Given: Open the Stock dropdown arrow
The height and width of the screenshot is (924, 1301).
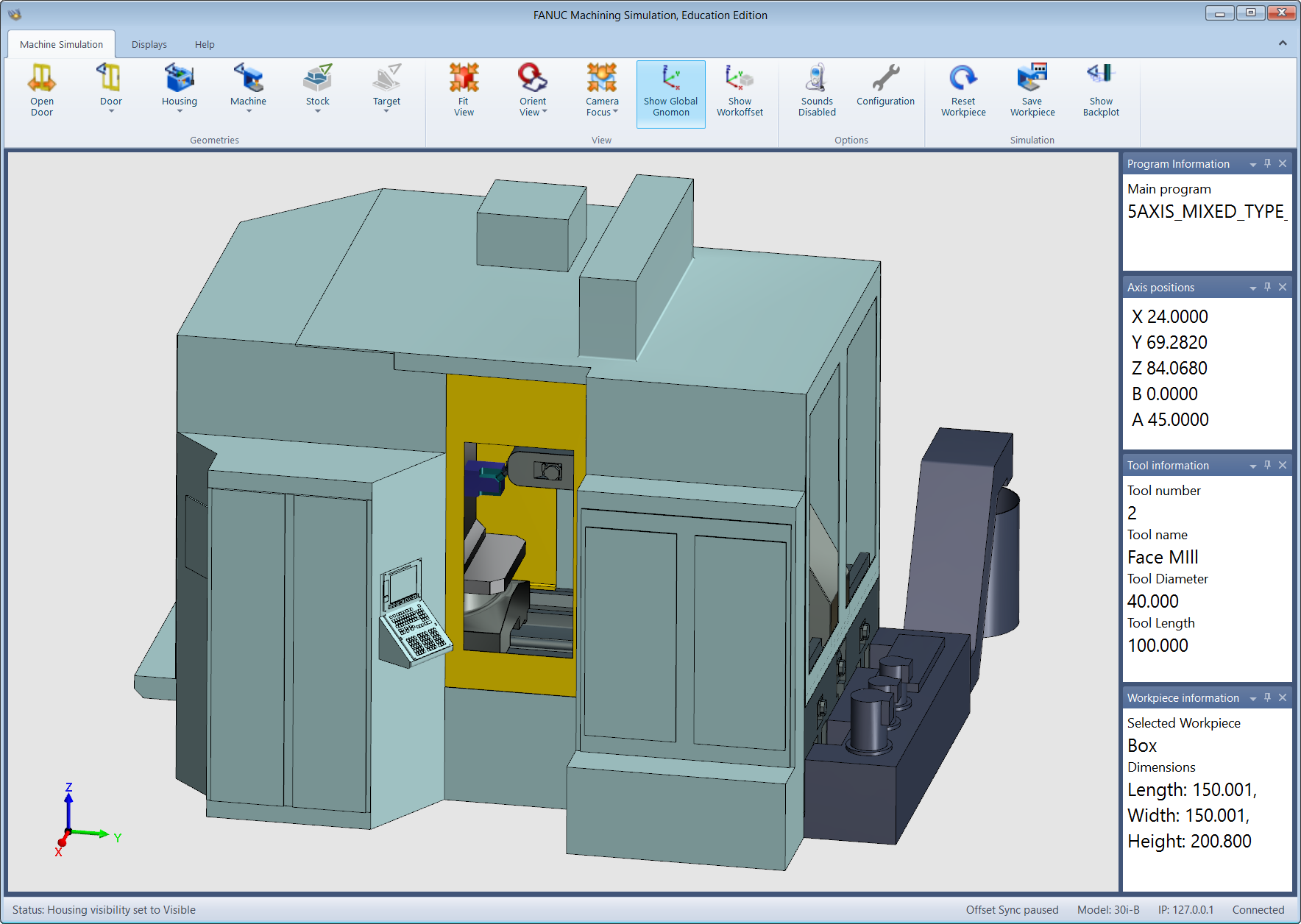Looking at the screenshot, I should coord(318,112).
